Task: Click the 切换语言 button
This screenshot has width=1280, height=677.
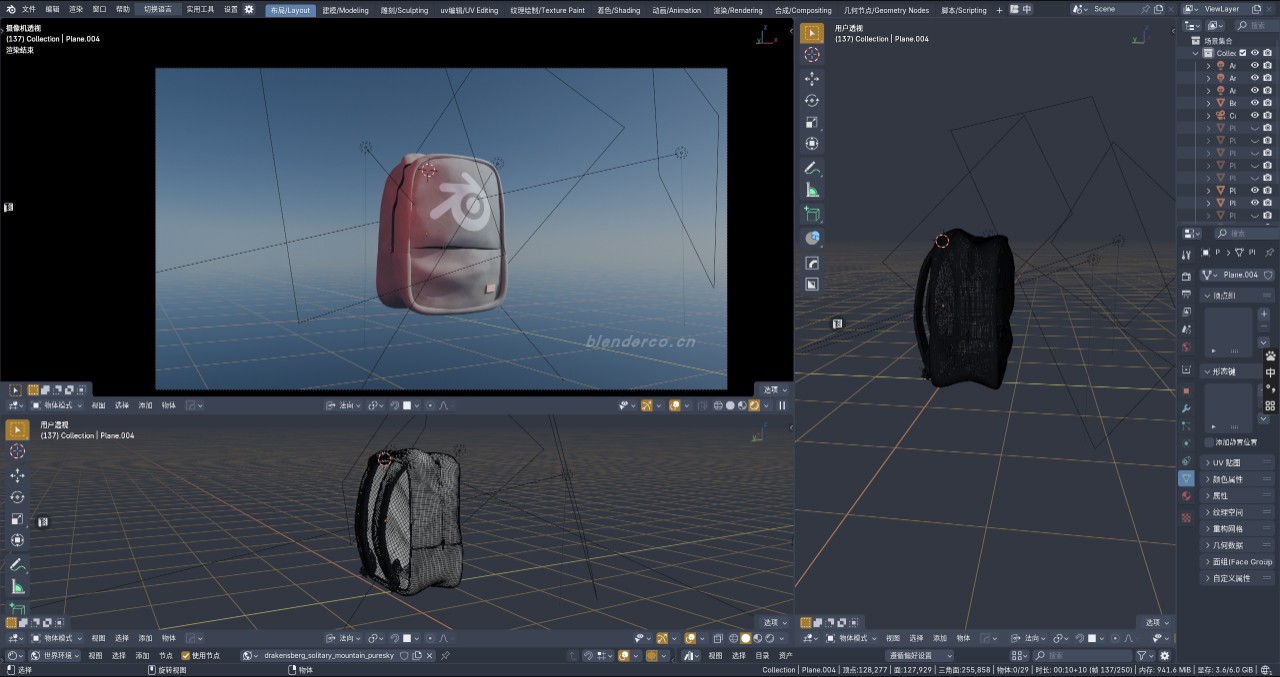Action: point(158,9)
